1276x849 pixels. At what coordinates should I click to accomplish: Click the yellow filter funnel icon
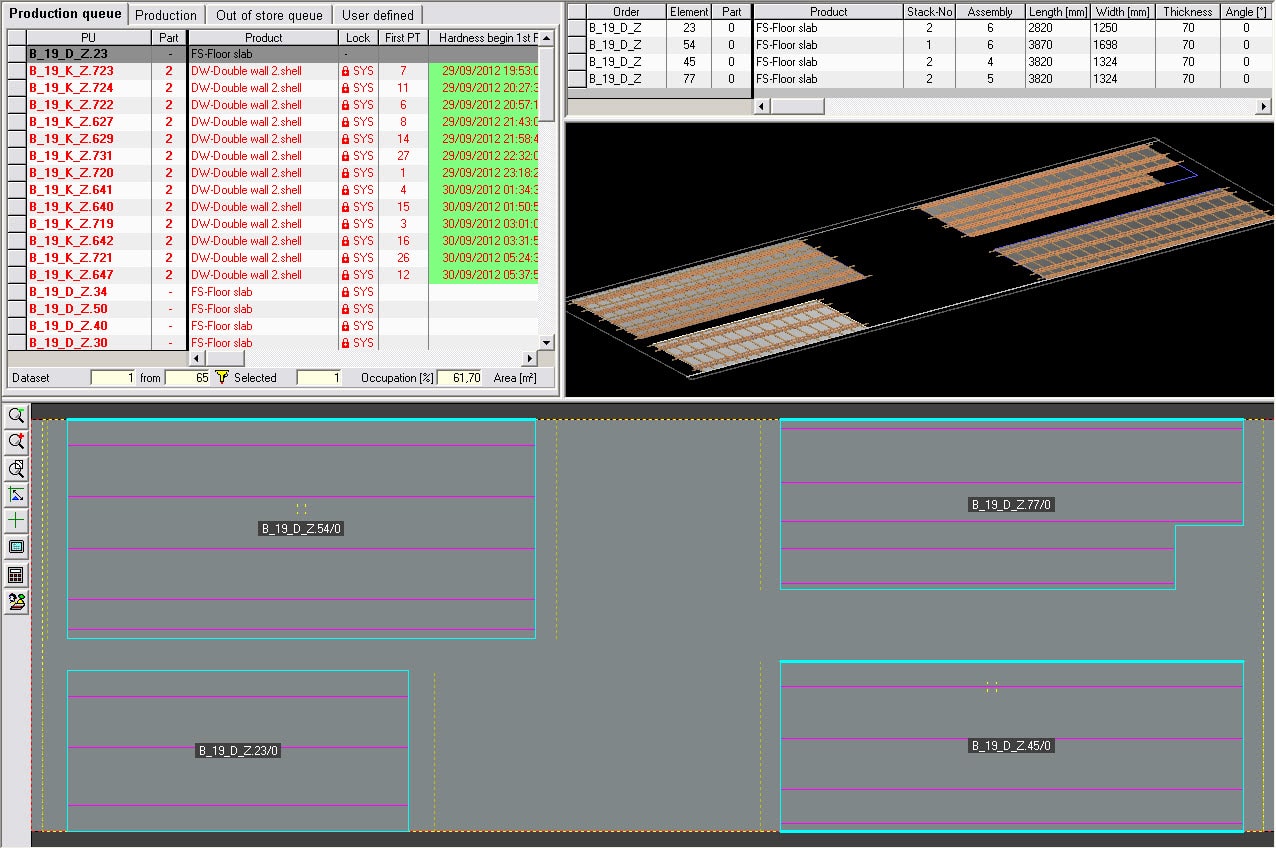222,378
